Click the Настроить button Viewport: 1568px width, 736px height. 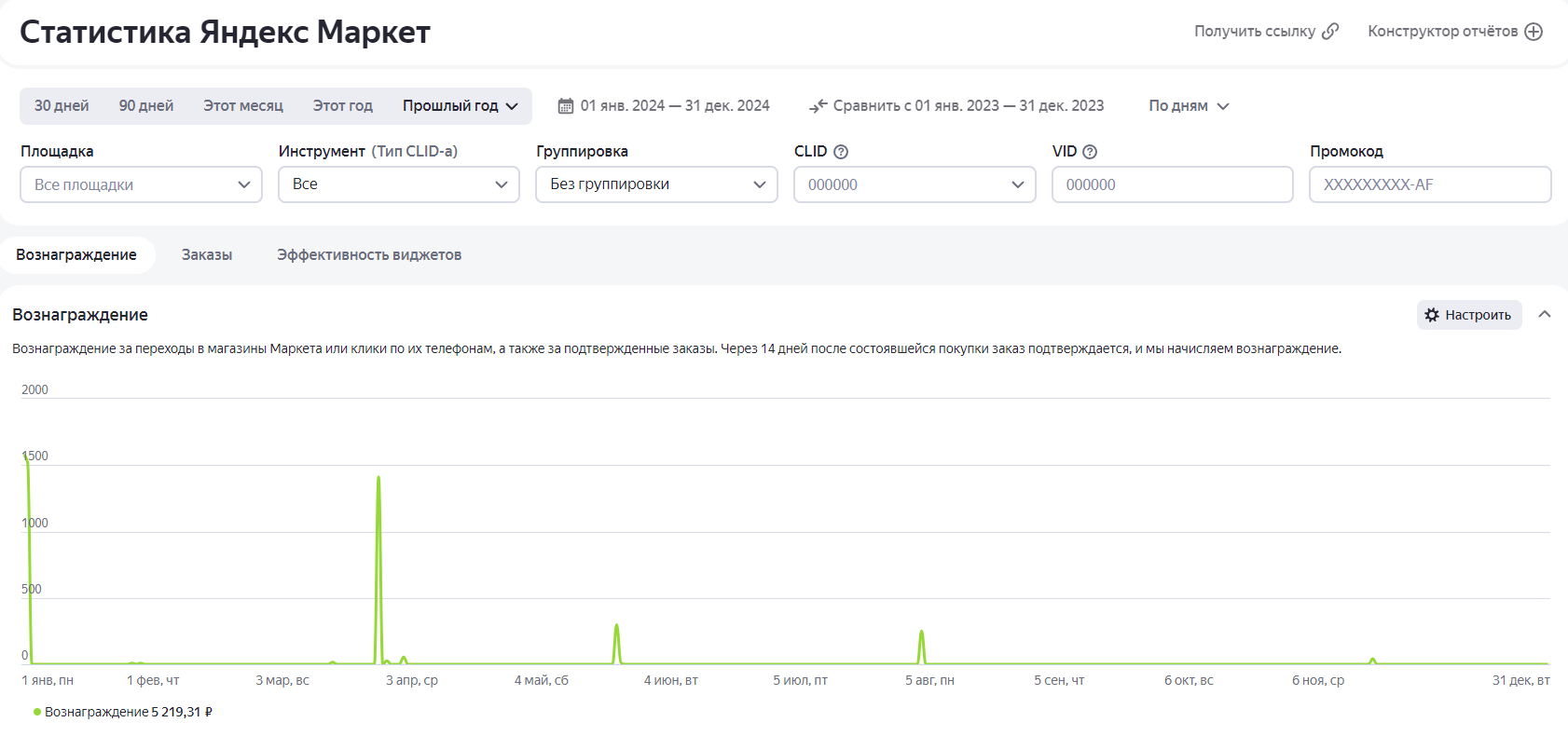point(1469,315)
